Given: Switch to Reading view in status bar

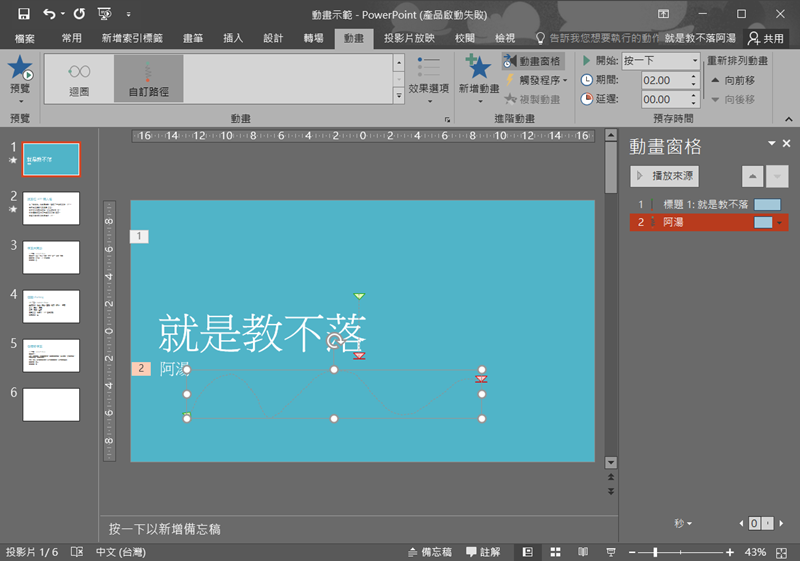Looking at the screenshot, I should tap(580, 552).
